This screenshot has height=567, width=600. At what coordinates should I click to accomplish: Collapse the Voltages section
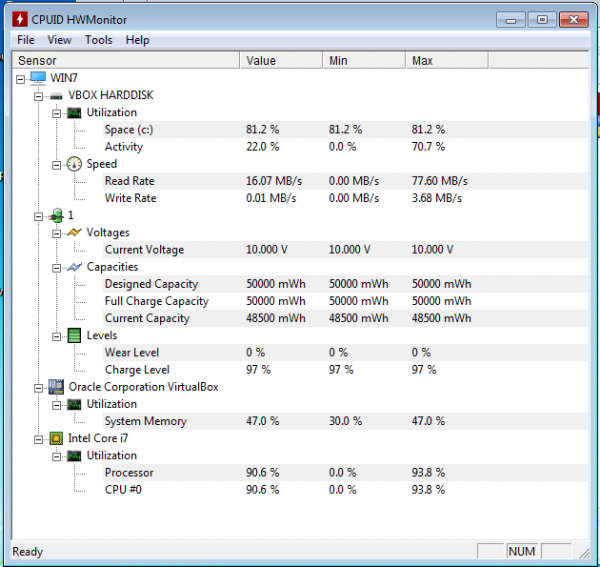click(57, 233)
